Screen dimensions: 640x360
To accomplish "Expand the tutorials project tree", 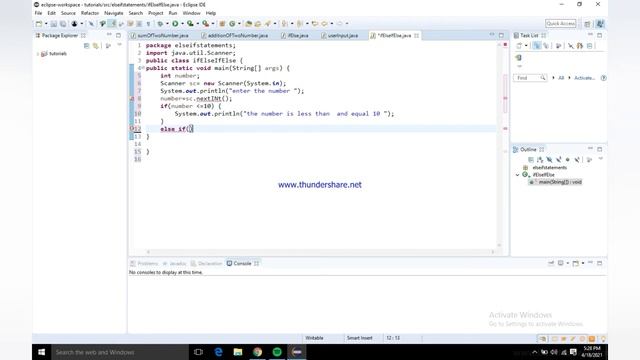I will click(38, 54).
